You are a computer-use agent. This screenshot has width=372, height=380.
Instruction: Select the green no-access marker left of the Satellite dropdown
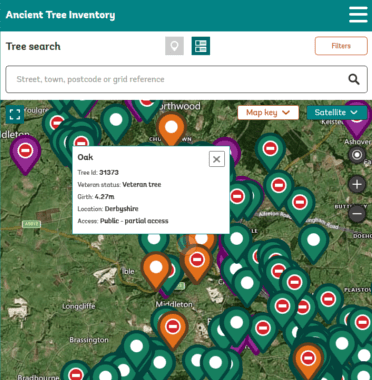270,150
